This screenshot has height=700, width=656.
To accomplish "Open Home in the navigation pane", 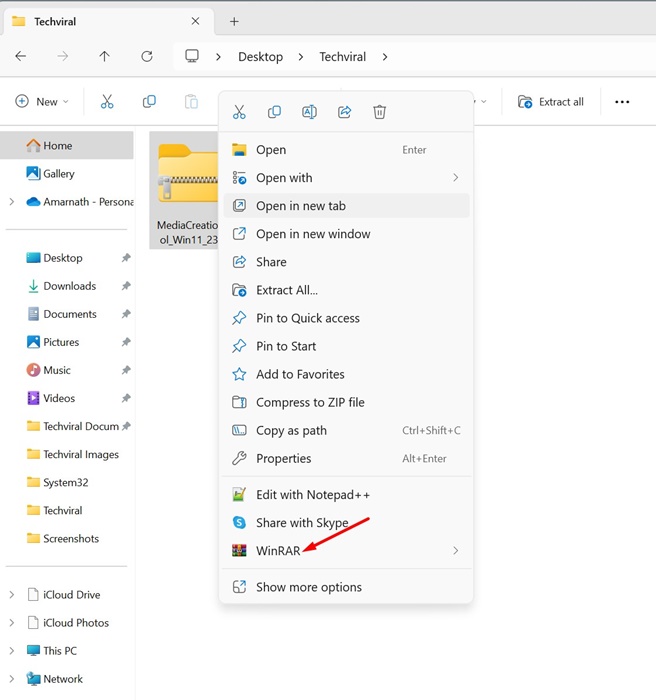I will (x=67, y=146).
